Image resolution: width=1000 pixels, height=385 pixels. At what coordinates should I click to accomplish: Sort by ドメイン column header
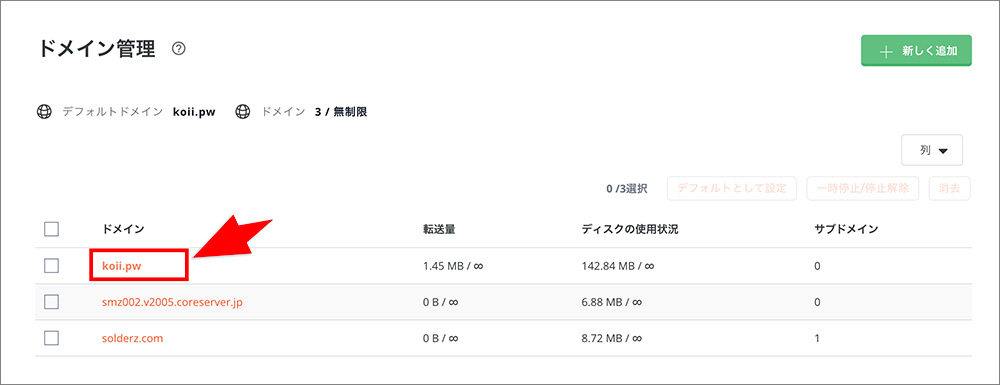click(x=123, y=229)
